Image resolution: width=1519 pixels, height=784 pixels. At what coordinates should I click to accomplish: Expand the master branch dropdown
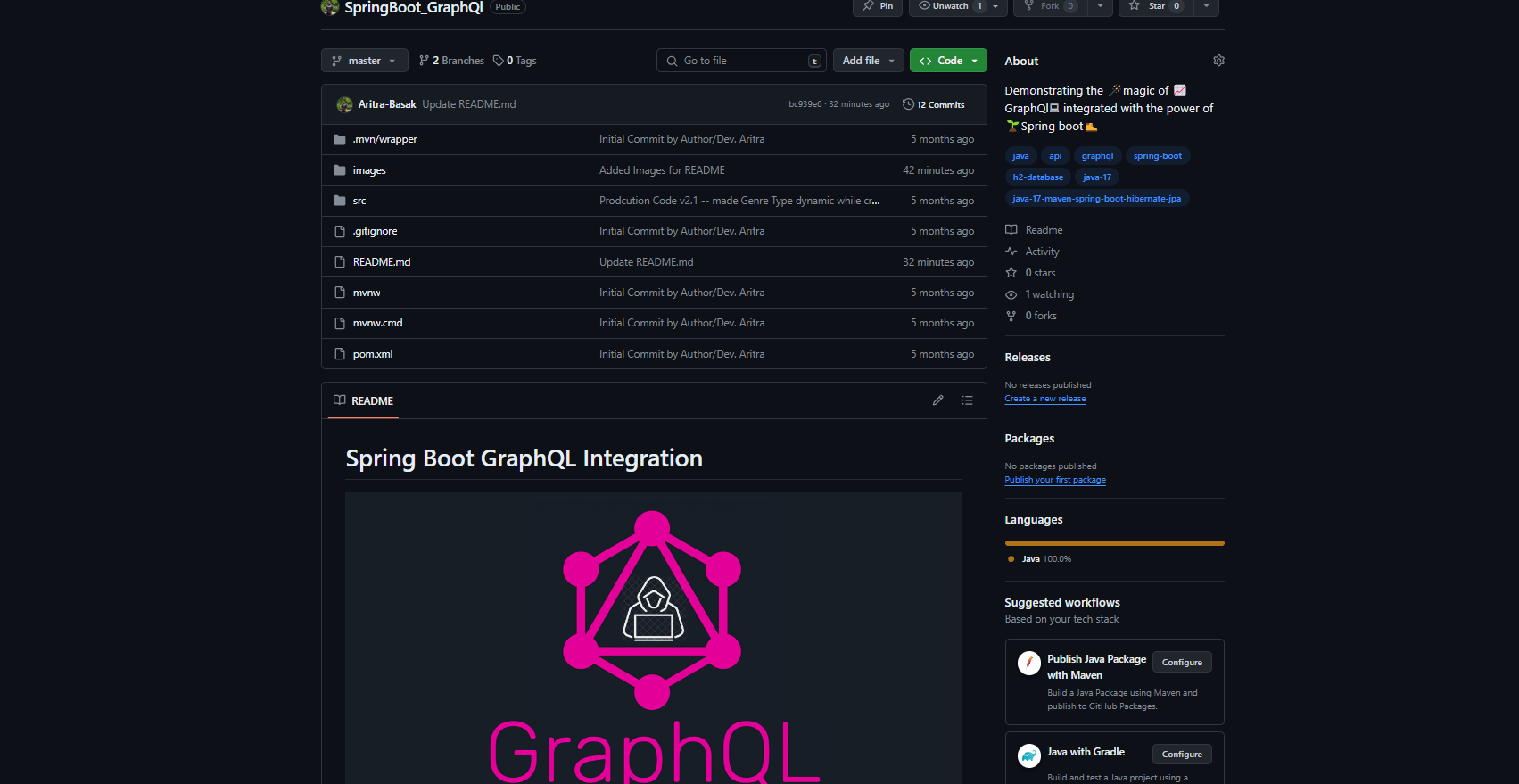click(x=364, y=61)
